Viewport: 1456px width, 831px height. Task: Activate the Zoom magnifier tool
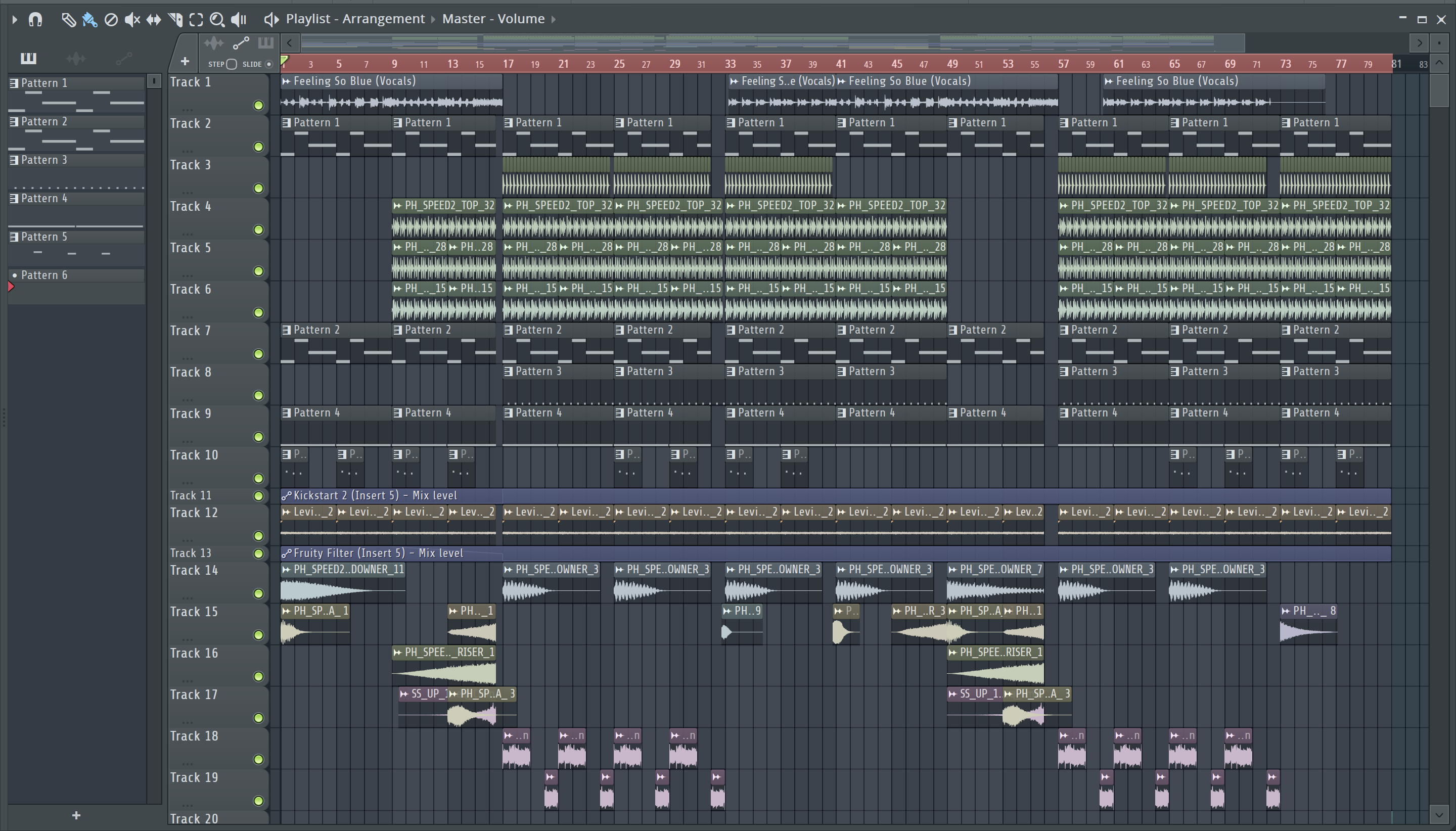[x=217, y=20]
